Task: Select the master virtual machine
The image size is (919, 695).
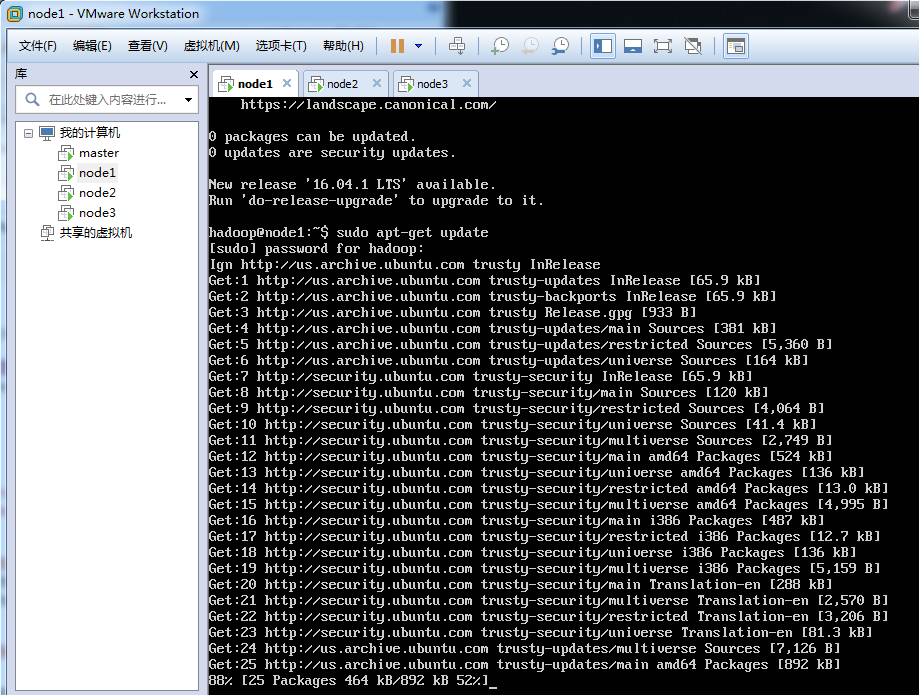Action: click(x=99, y=153)
